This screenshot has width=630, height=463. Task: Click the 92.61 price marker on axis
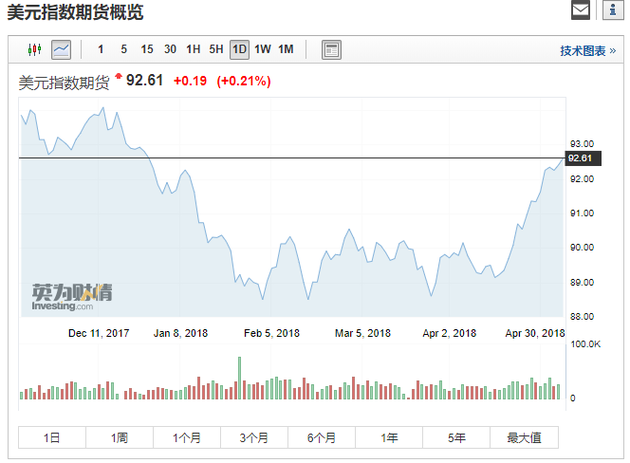pos(580,158)
